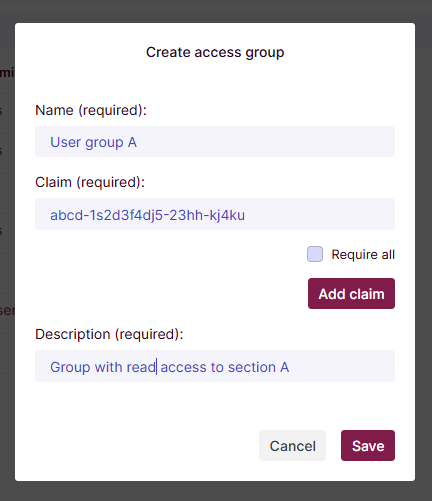Focus the Claim input field

pyautogui.click(x=215, y=214)
